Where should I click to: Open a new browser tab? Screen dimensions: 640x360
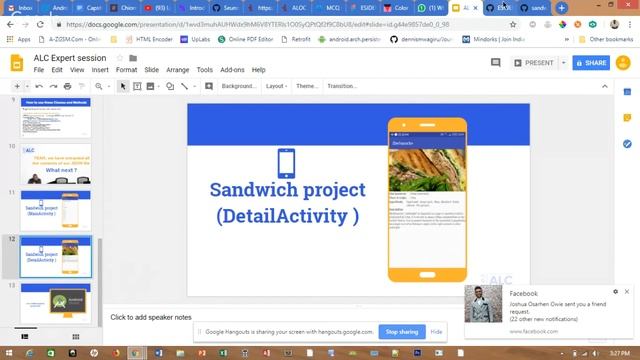coord(562,8)
